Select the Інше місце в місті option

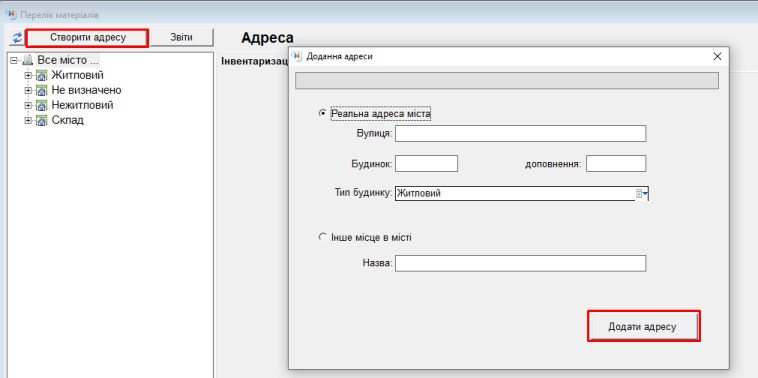(322, 237)
